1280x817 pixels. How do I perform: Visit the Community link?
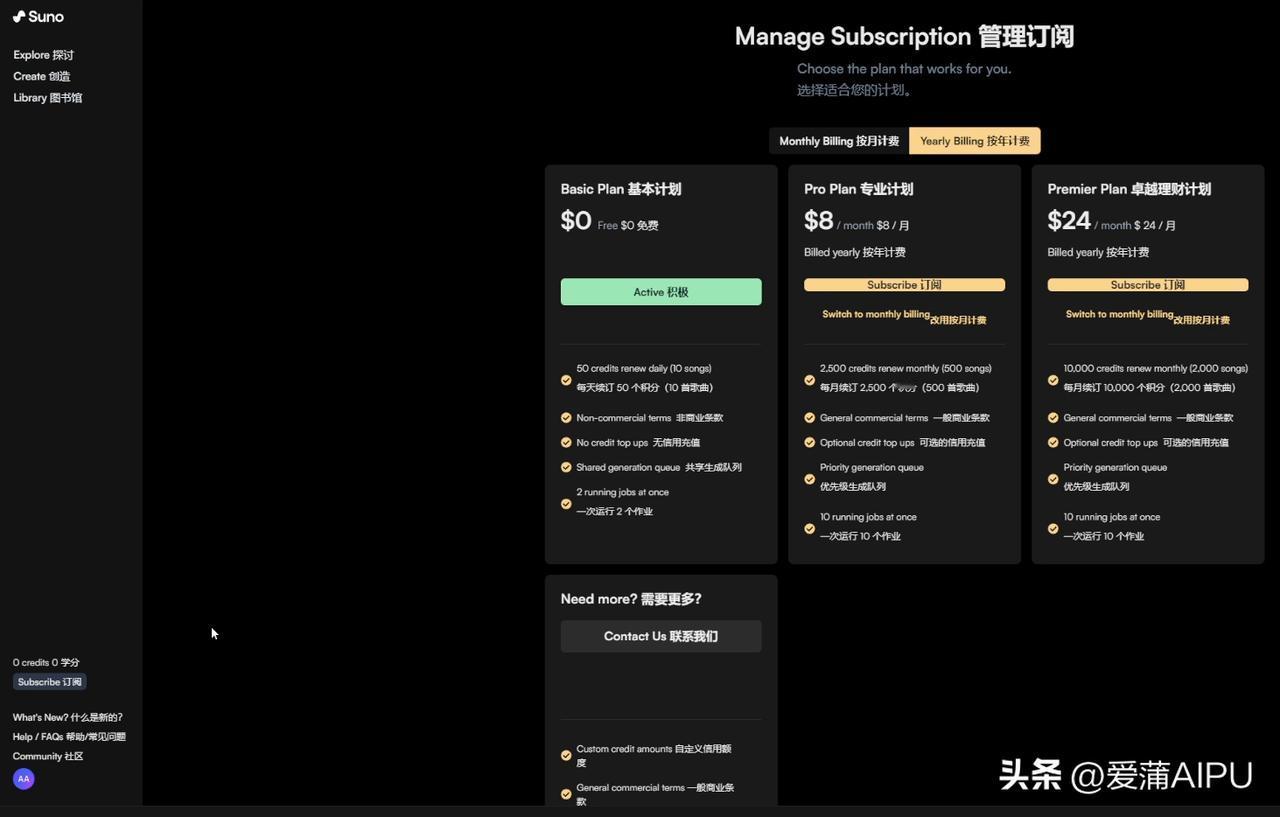point(48,756)
